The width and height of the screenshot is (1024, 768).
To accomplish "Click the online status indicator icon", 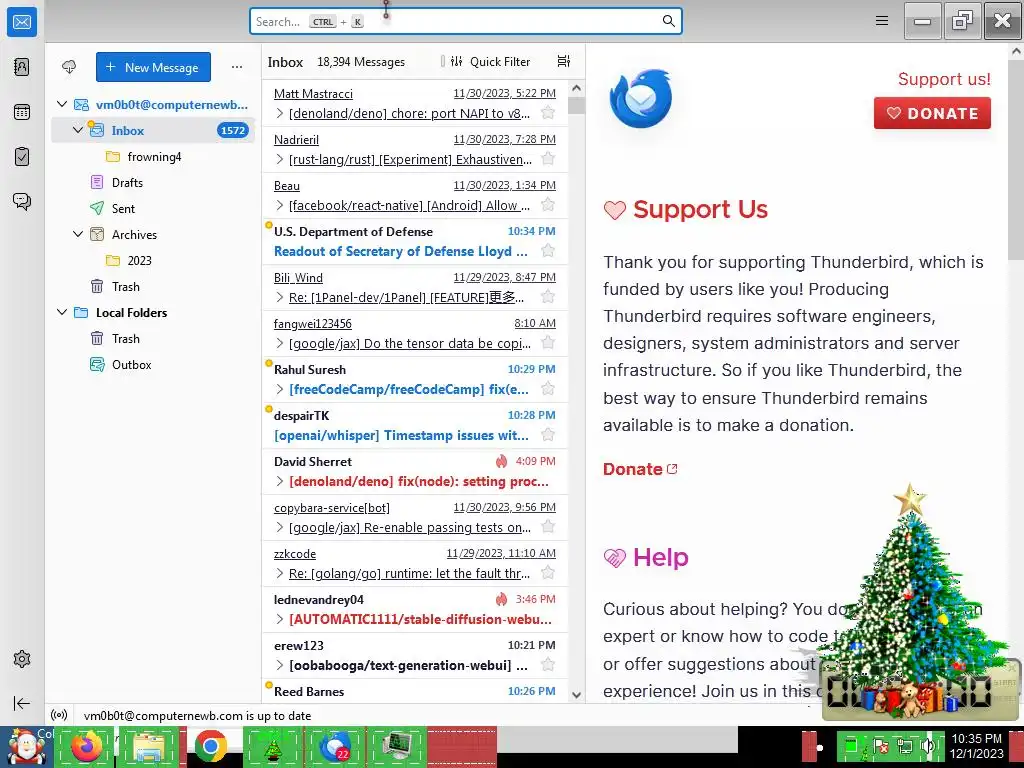I will 59,715.
